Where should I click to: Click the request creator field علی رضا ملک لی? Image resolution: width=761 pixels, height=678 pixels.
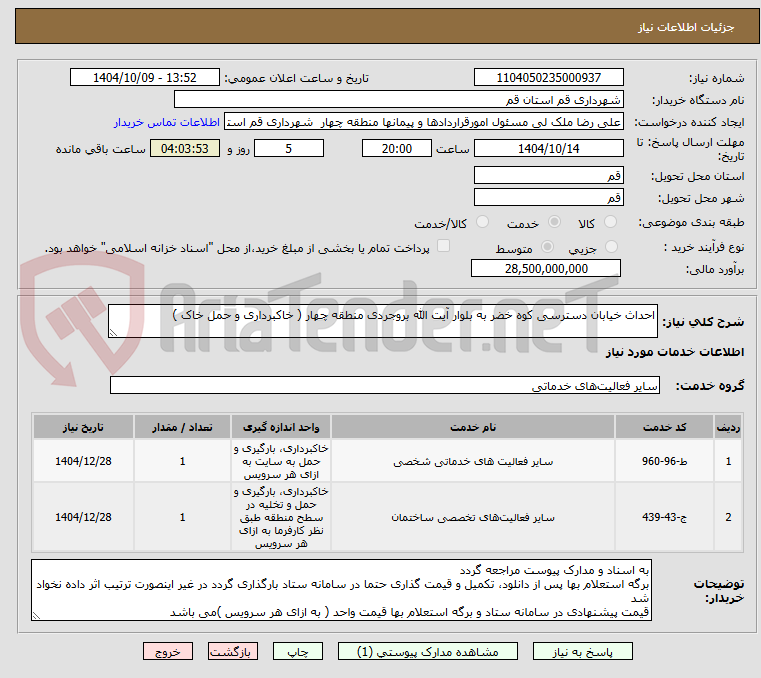[x=424, y=122]
